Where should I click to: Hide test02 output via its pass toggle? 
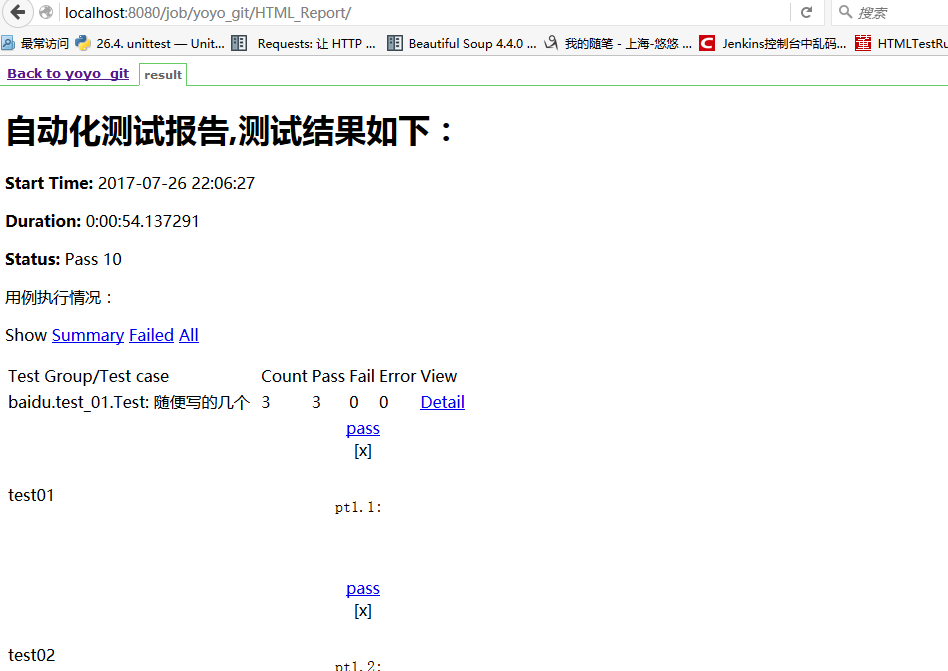click(362, 588)
